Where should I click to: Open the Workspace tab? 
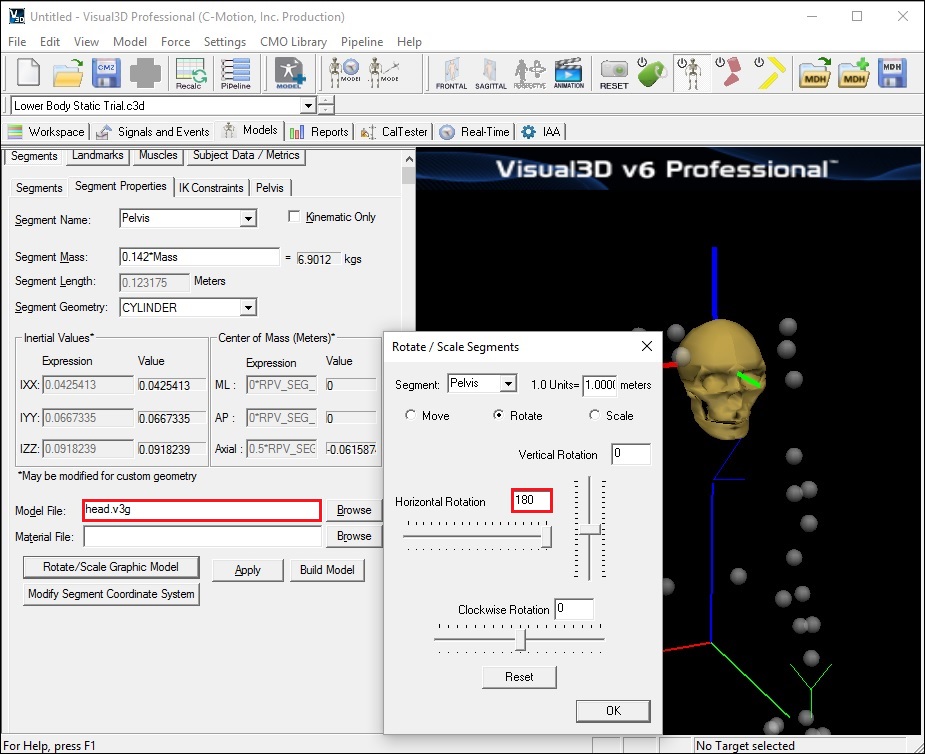[x=47, y=132]
